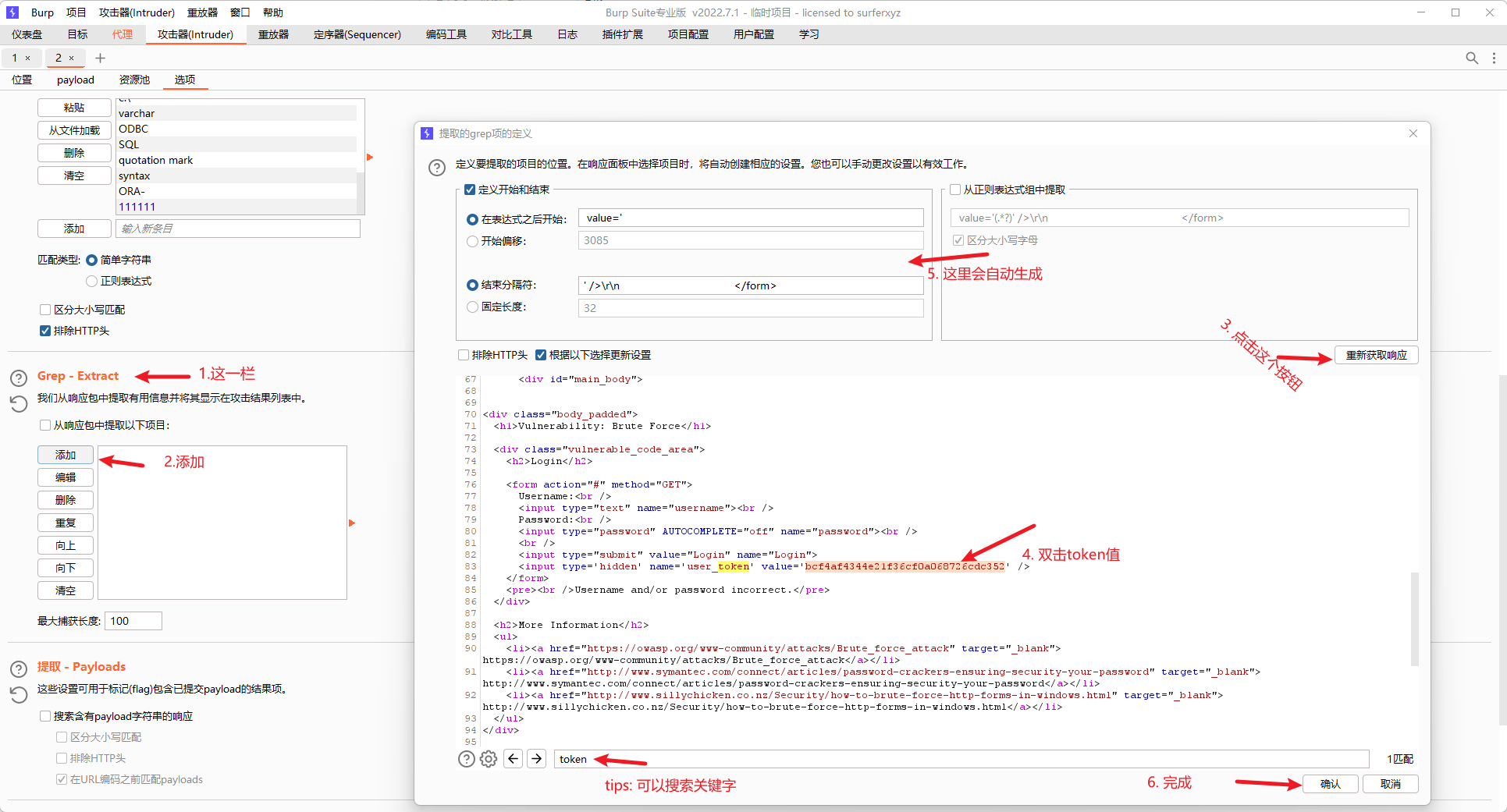Viewport: 1507px width, 812px height.
Task: Open the 项目 menu
Action: pos(76,12)
